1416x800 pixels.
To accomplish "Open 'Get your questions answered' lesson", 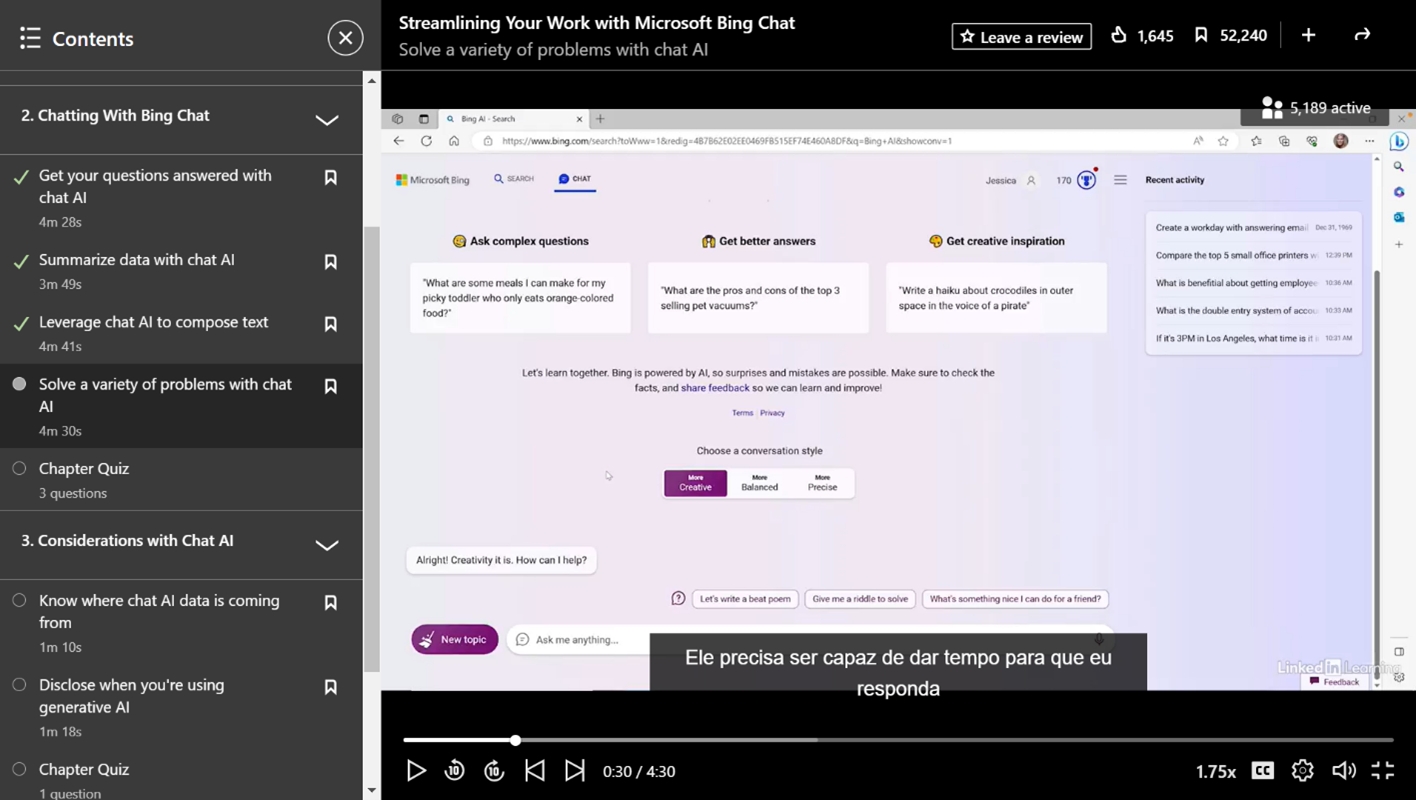I will [155, 186].
